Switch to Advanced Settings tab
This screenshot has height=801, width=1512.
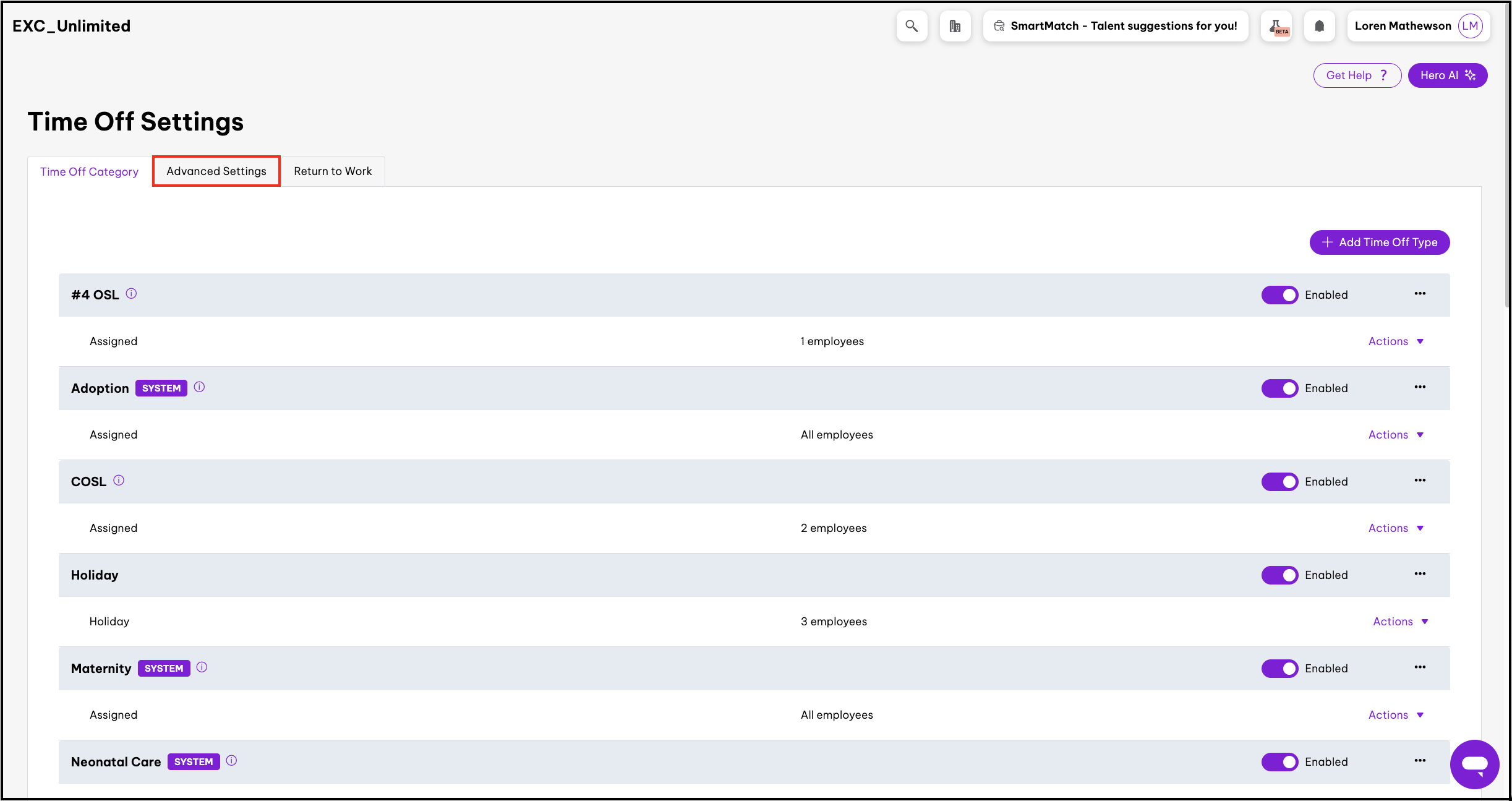click(x=216, y=171)
